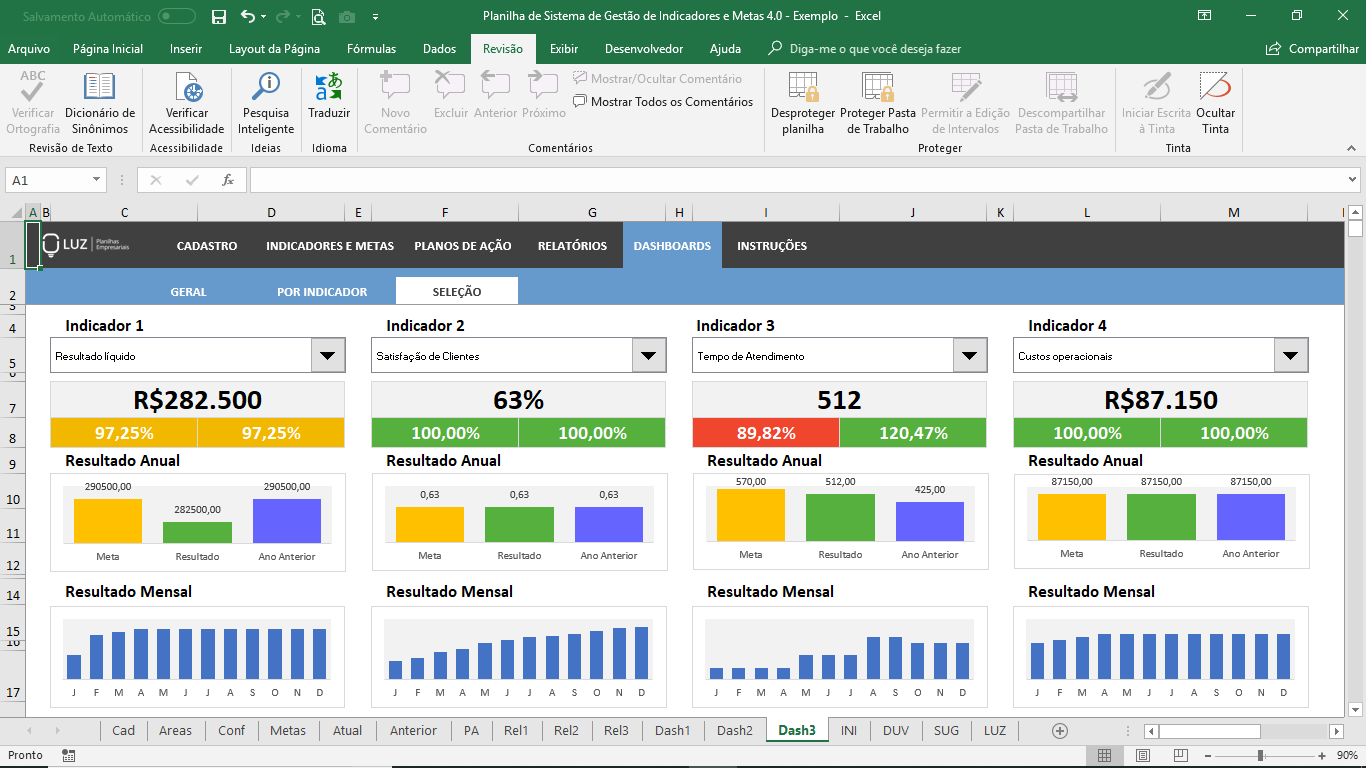Open the Dash1 sheet tab

[672, 730]
